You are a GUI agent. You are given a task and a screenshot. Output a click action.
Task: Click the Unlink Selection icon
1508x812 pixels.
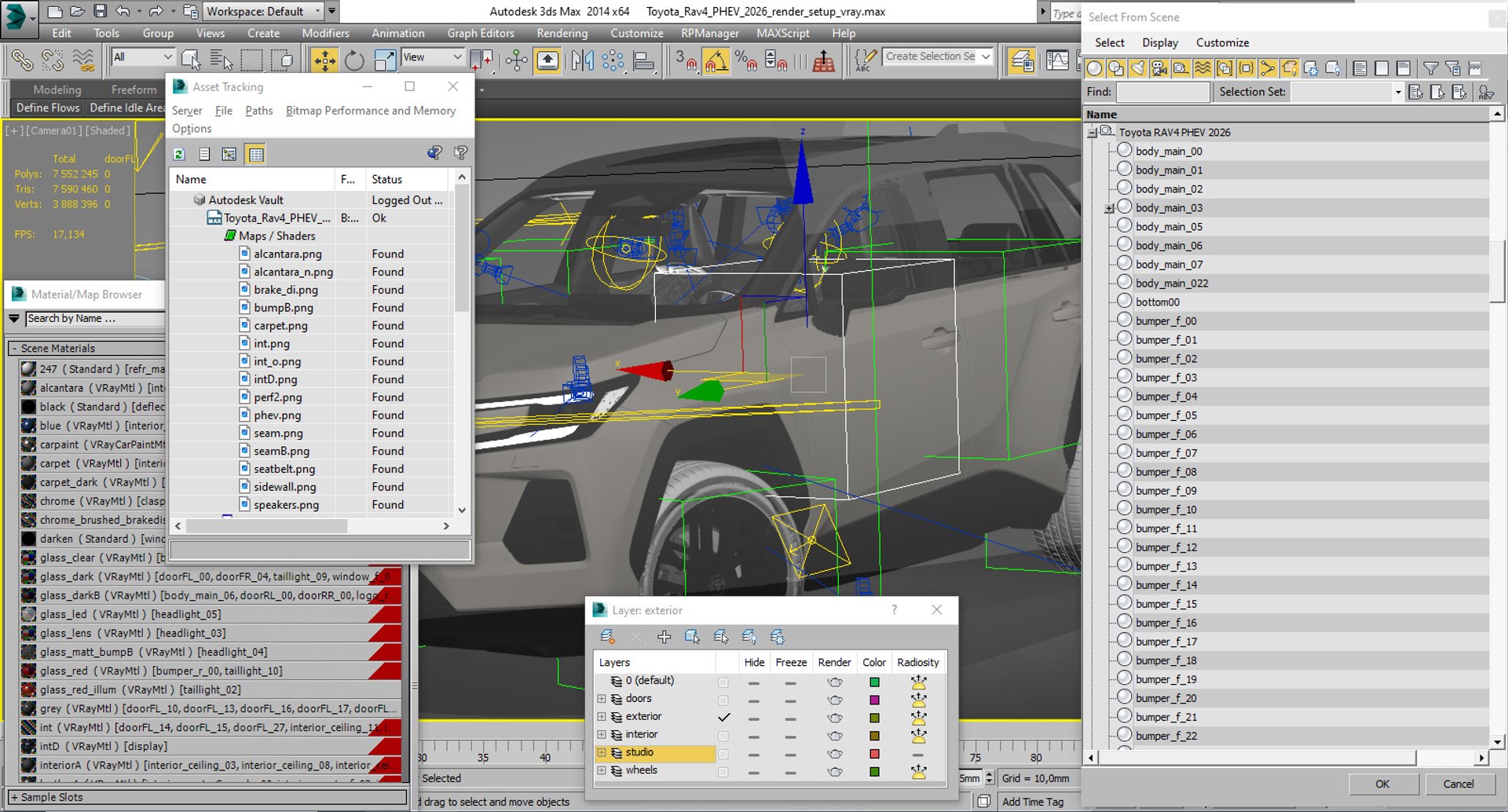click(53, 60)
